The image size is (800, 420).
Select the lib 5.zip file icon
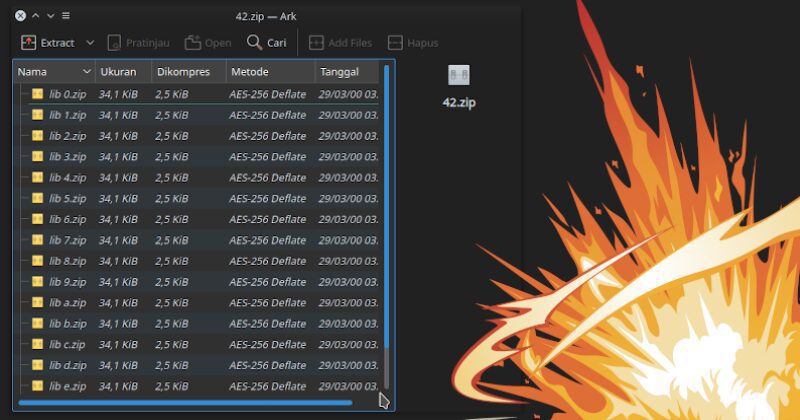[x=37, y=198]
